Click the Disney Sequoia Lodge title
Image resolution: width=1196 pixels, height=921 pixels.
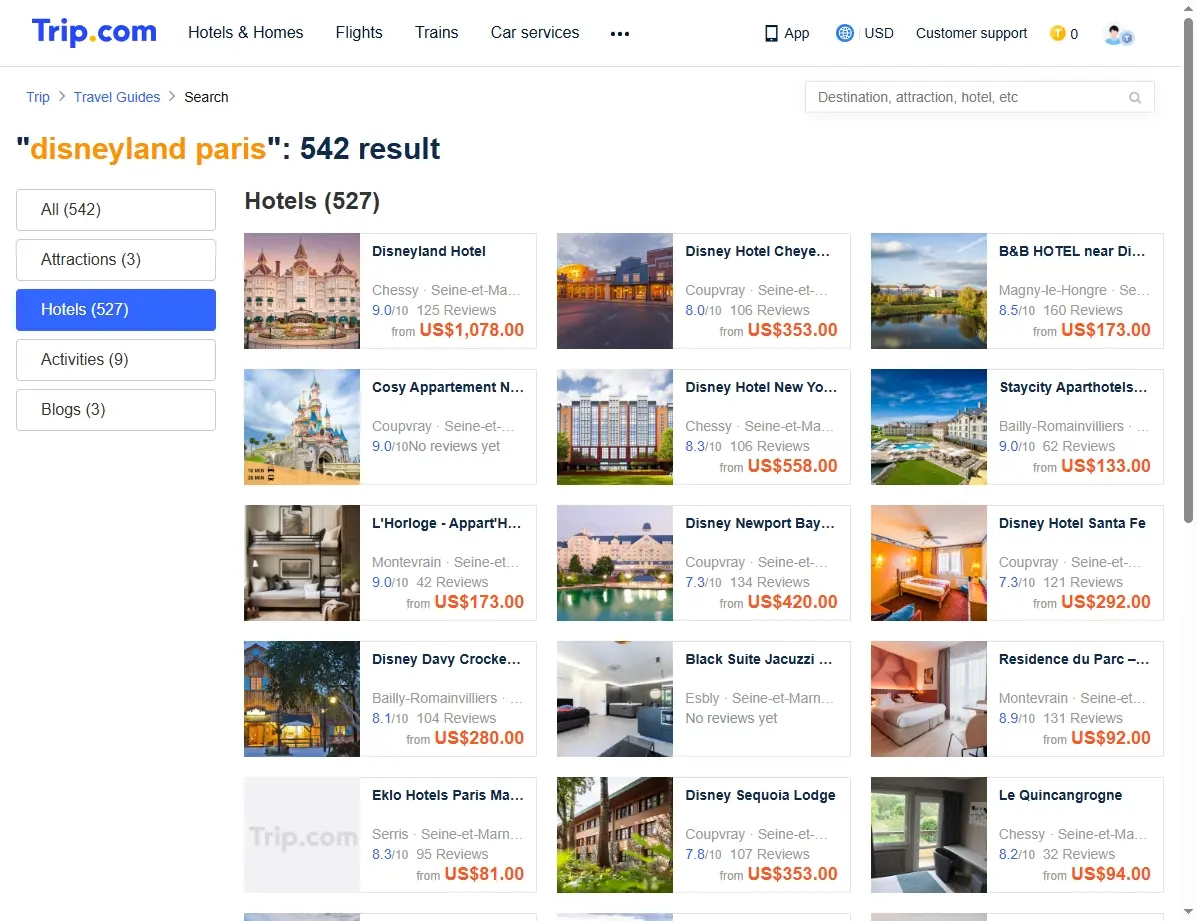tap(760, 795)
